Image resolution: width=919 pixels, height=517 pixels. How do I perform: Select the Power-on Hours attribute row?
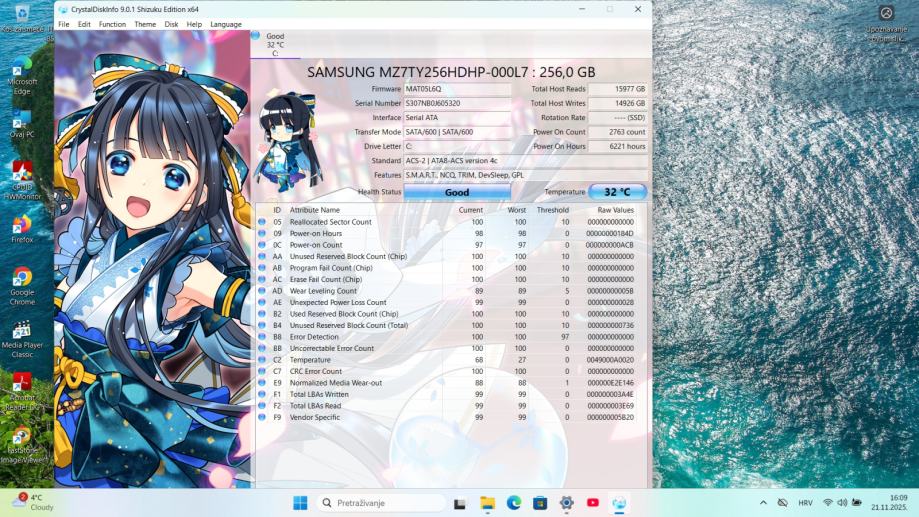tap(451, 233)
